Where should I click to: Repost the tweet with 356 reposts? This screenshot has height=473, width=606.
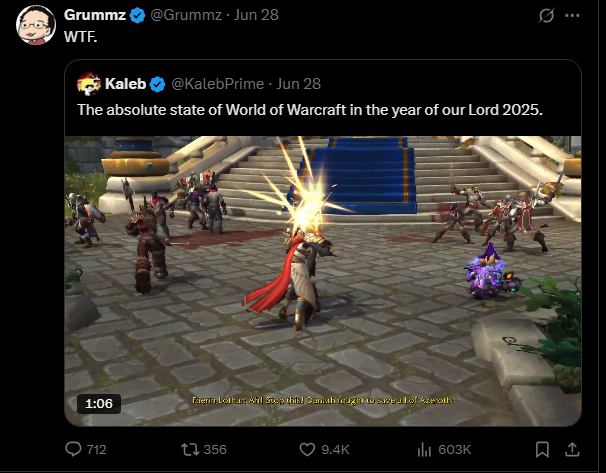click(x=204, y=449)
